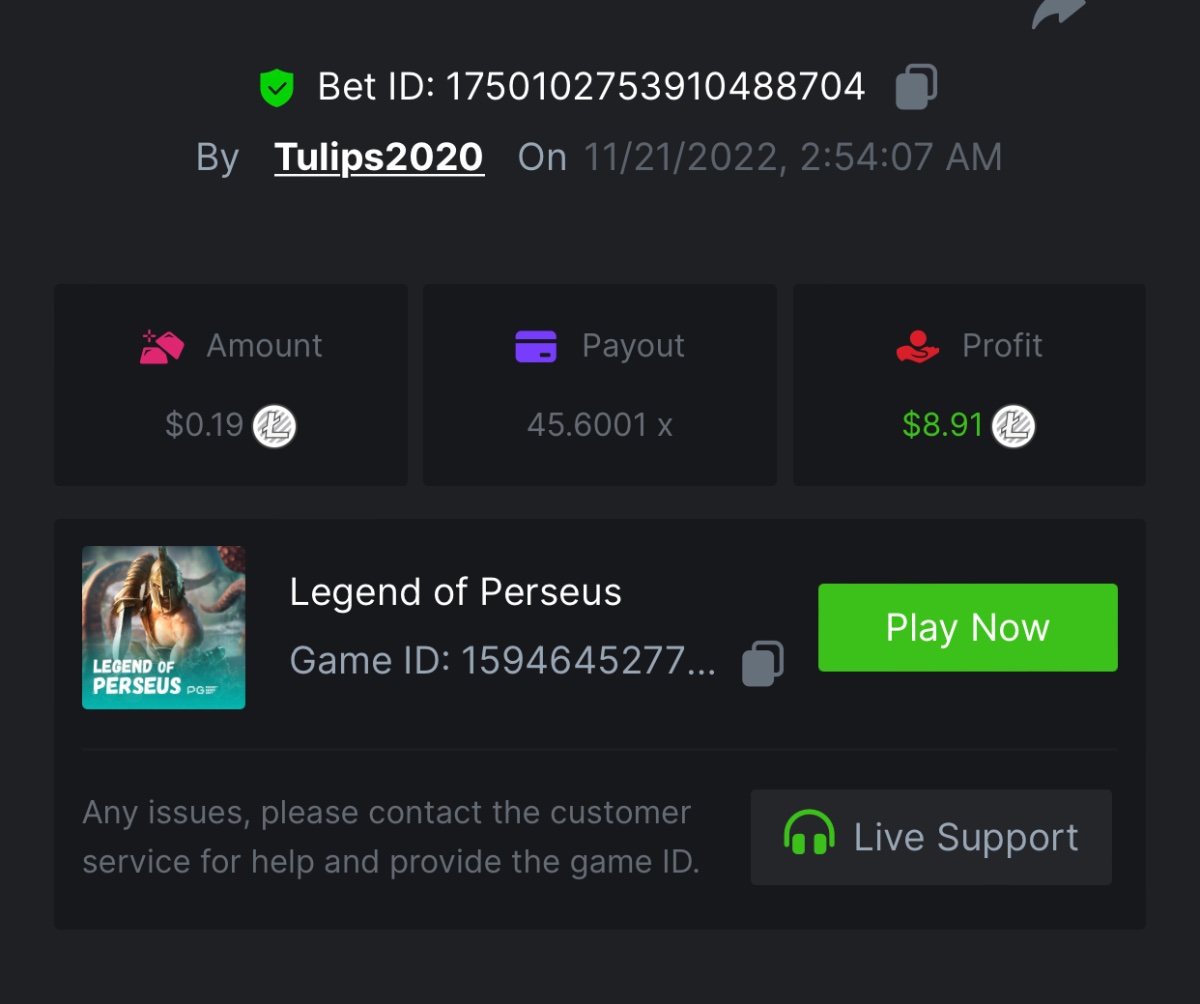The width and height of the screenshot is (1200, 1004).
Task: Click the truncated Game ID number
Action: coord(587,661)
